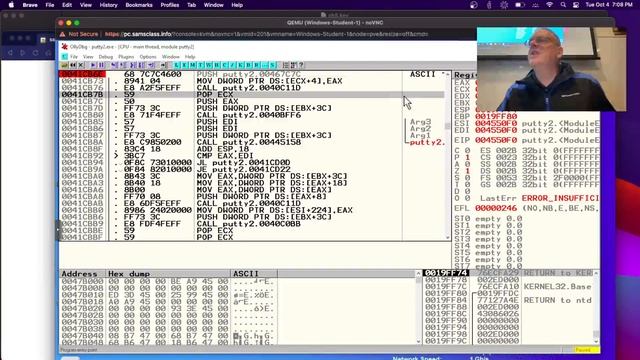Screen dimensions: 640x360
Task: Select the highlighted red address row at top
Action: tap(82, 74)
